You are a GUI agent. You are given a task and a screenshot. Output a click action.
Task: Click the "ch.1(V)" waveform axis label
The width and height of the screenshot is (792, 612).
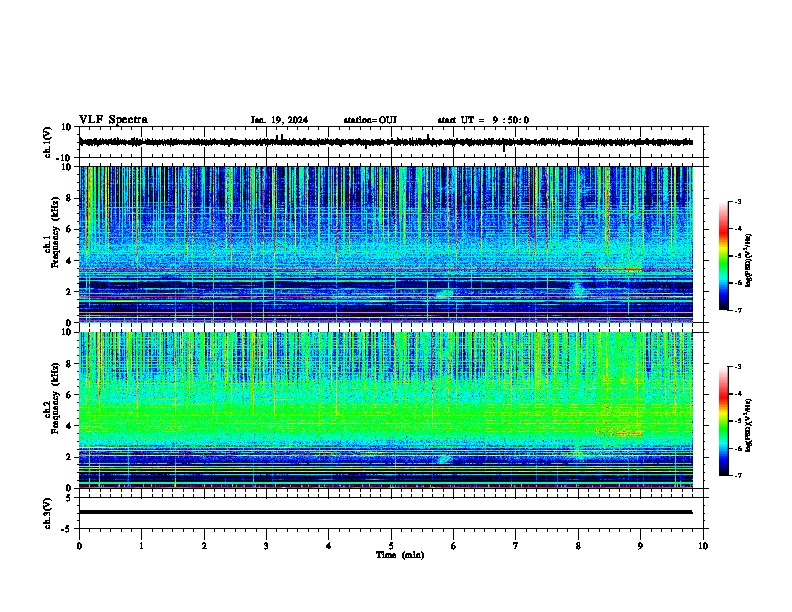coord(48,142)
